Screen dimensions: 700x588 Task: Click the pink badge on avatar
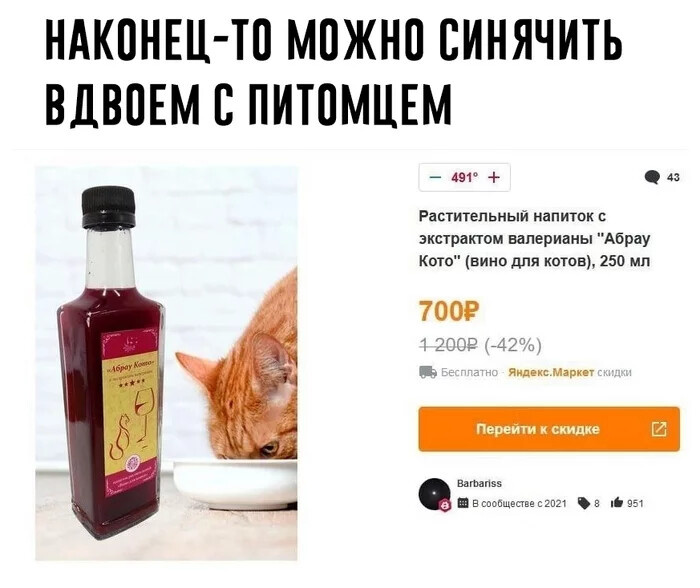445,505
